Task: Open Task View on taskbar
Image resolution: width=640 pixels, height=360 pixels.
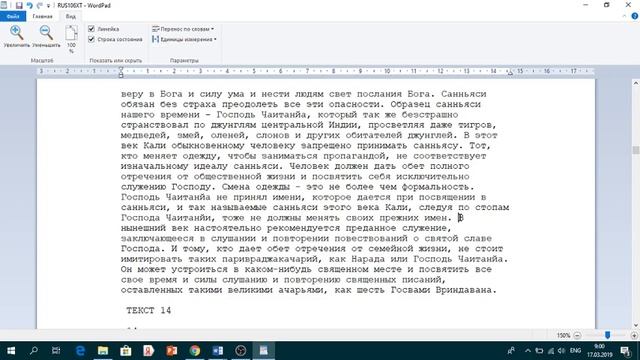Action: click(56, 351)
